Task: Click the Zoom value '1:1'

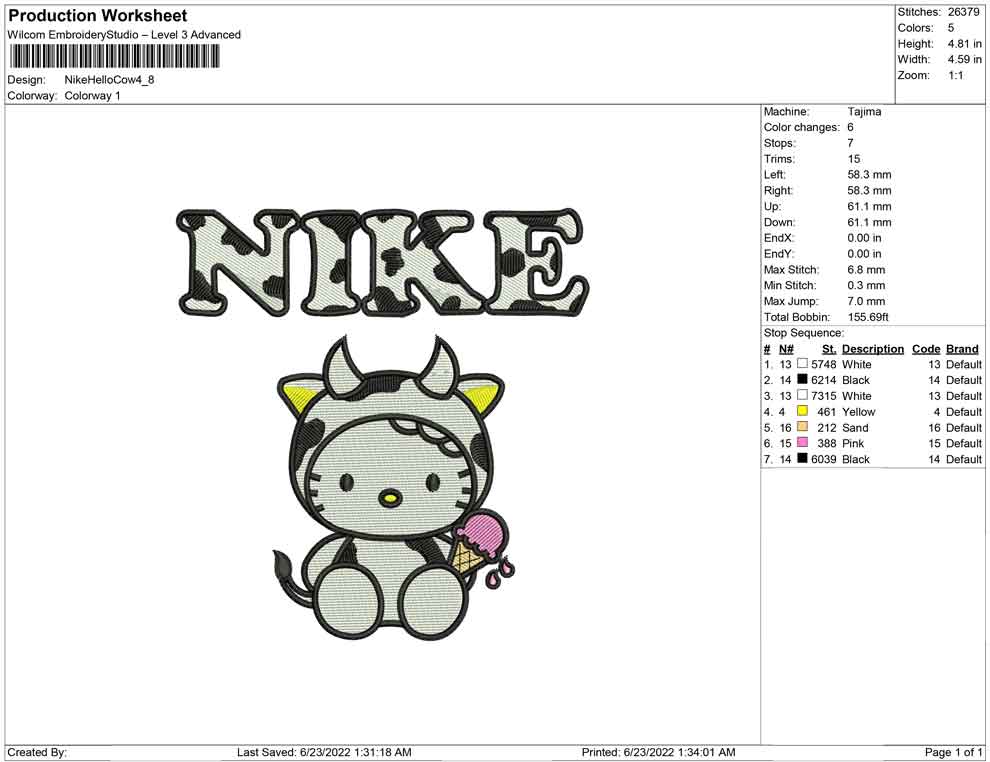Action: pyautogui.click(x=956, y=75)
